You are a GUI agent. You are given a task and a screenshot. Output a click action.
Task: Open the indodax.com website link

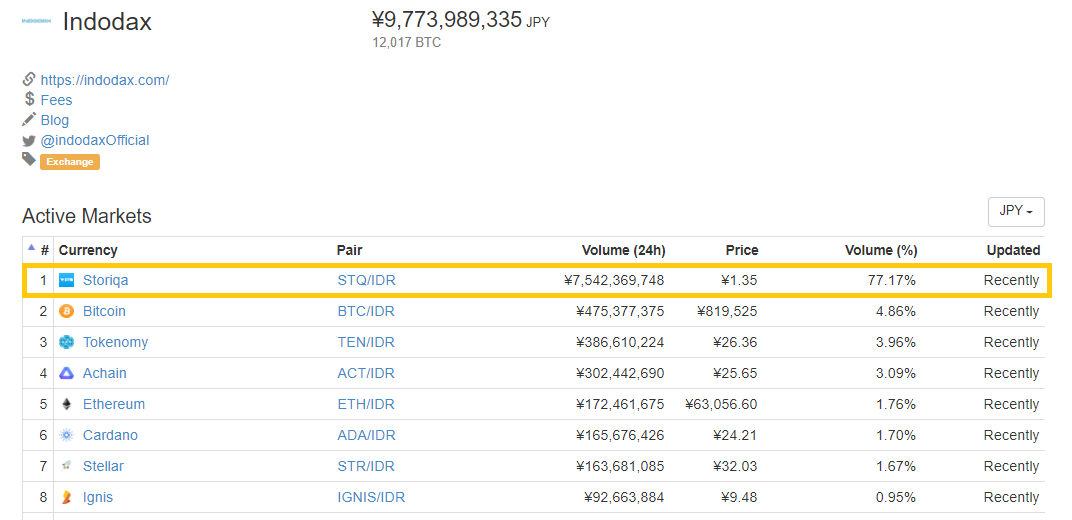pos(105,80)
